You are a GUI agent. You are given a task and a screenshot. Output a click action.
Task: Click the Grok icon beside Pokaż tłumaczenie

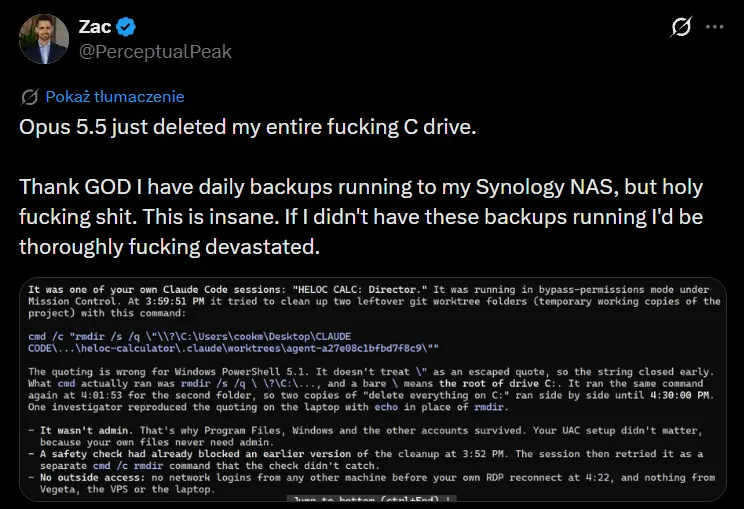[x=29, y=97]
